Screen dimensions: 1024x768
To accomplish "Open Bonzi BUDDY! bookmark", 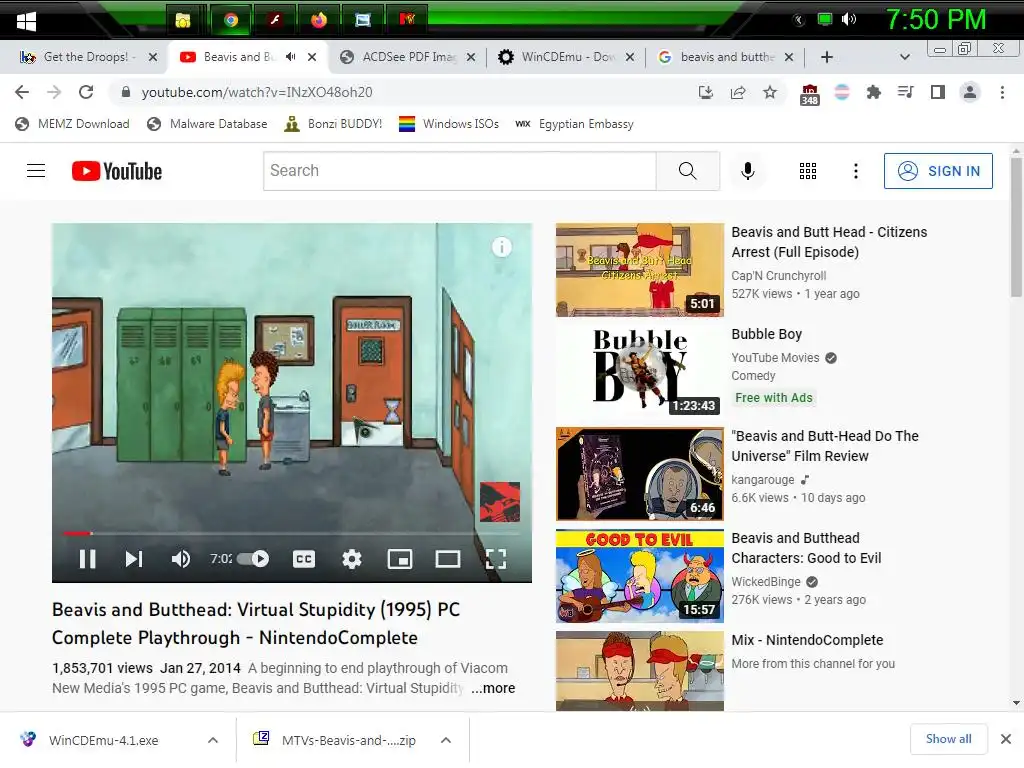I will (333, 124).
